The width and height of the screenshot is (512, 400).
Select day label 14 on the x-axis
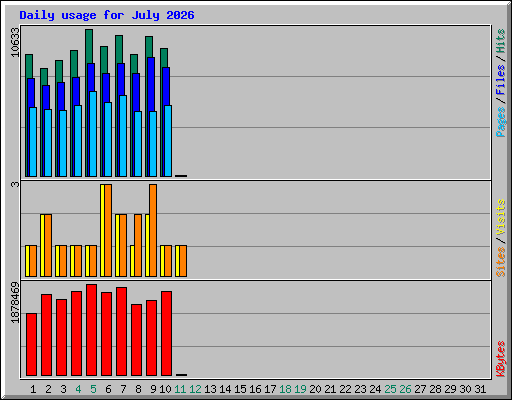[x=225, y=389]
